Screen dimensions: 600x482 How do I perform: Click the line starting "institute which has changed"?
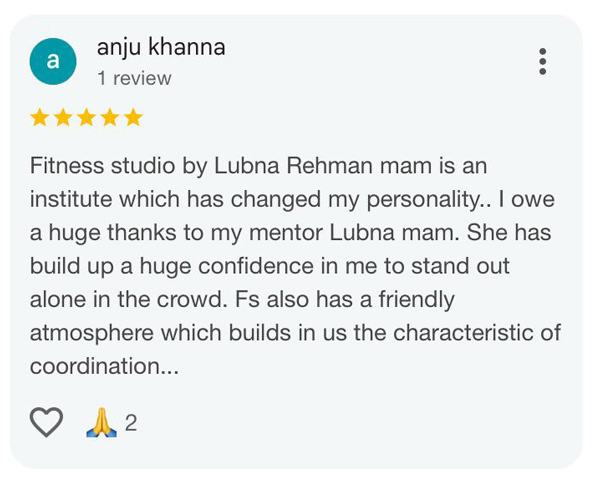coord(292,198)
